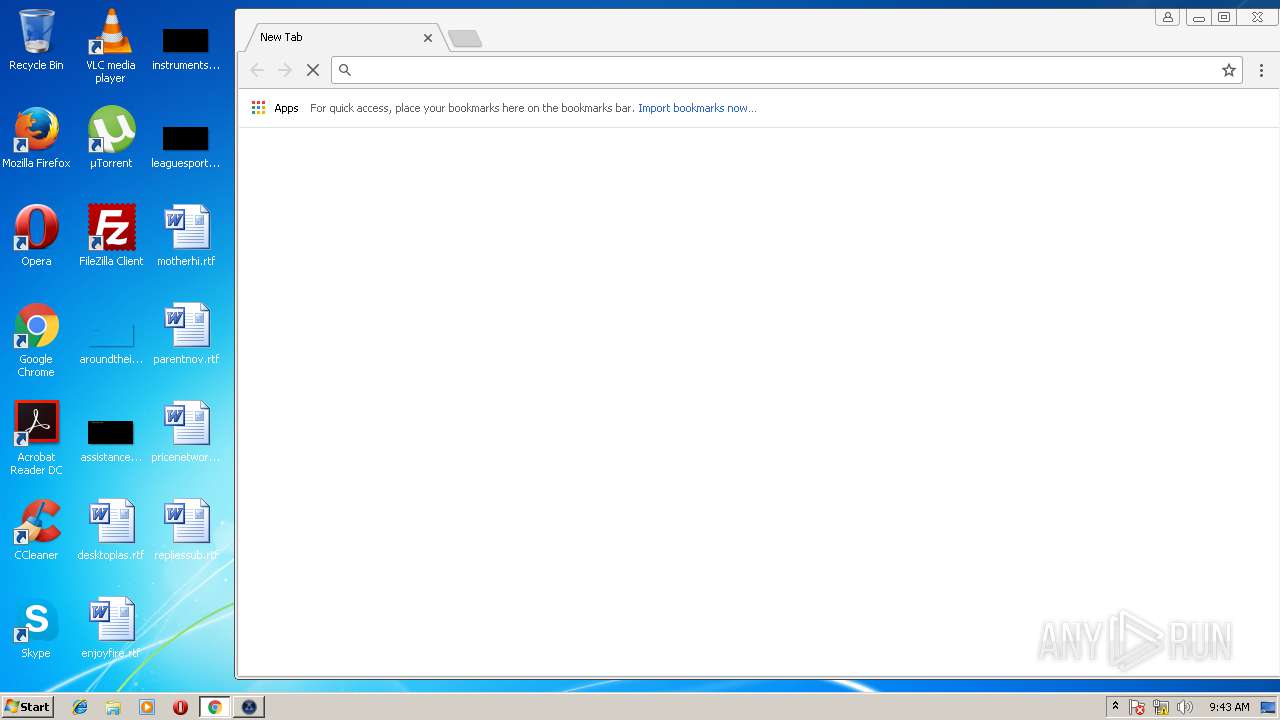Close the New Tab tab
1280x720 pixels.
click(x=428, y=38)
